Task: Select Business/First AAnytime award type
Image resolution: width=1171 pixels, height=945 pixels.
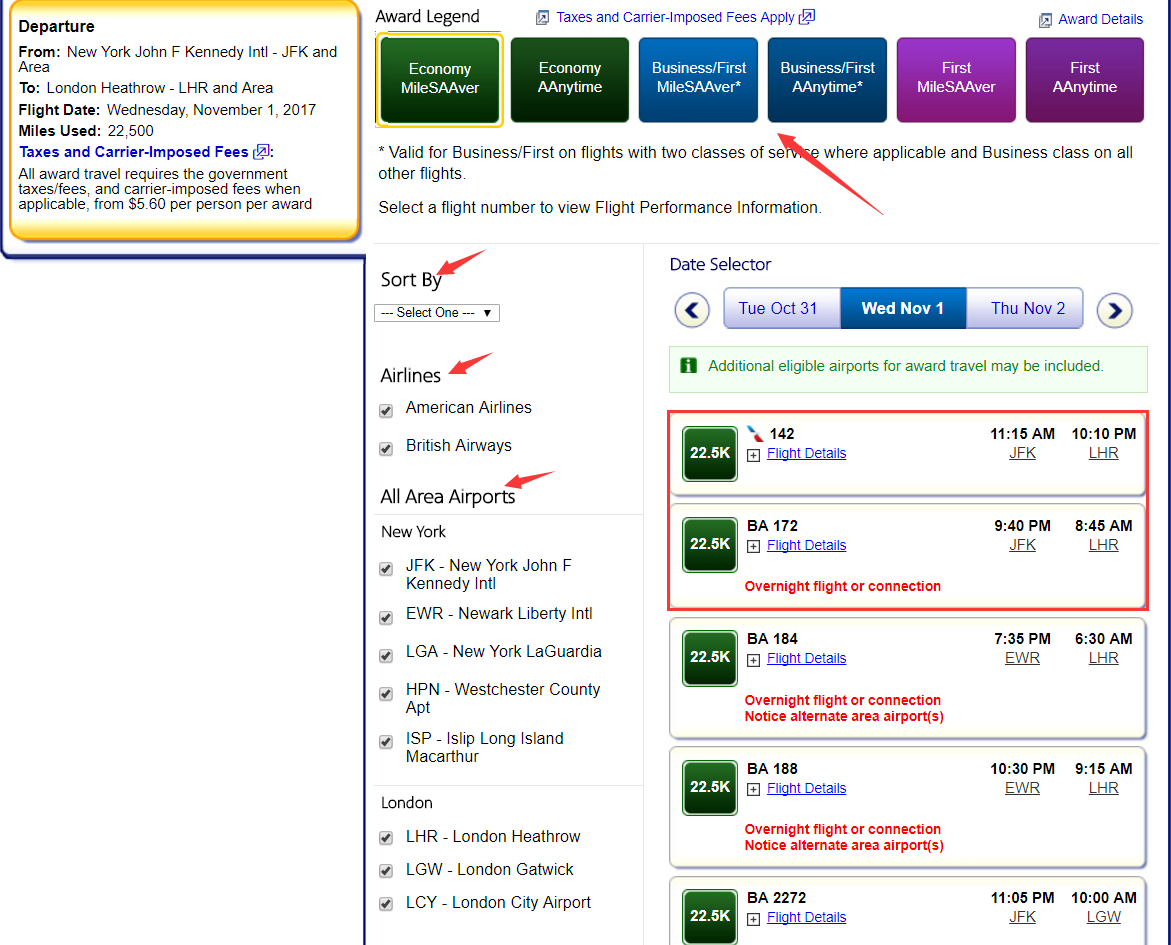Action: tap(827, 79)
